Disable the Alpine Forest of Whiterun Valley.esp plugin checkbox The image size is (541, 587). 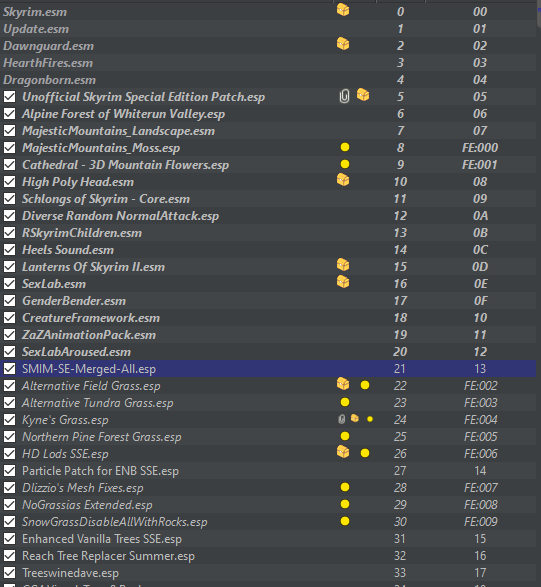pos(10,114)
